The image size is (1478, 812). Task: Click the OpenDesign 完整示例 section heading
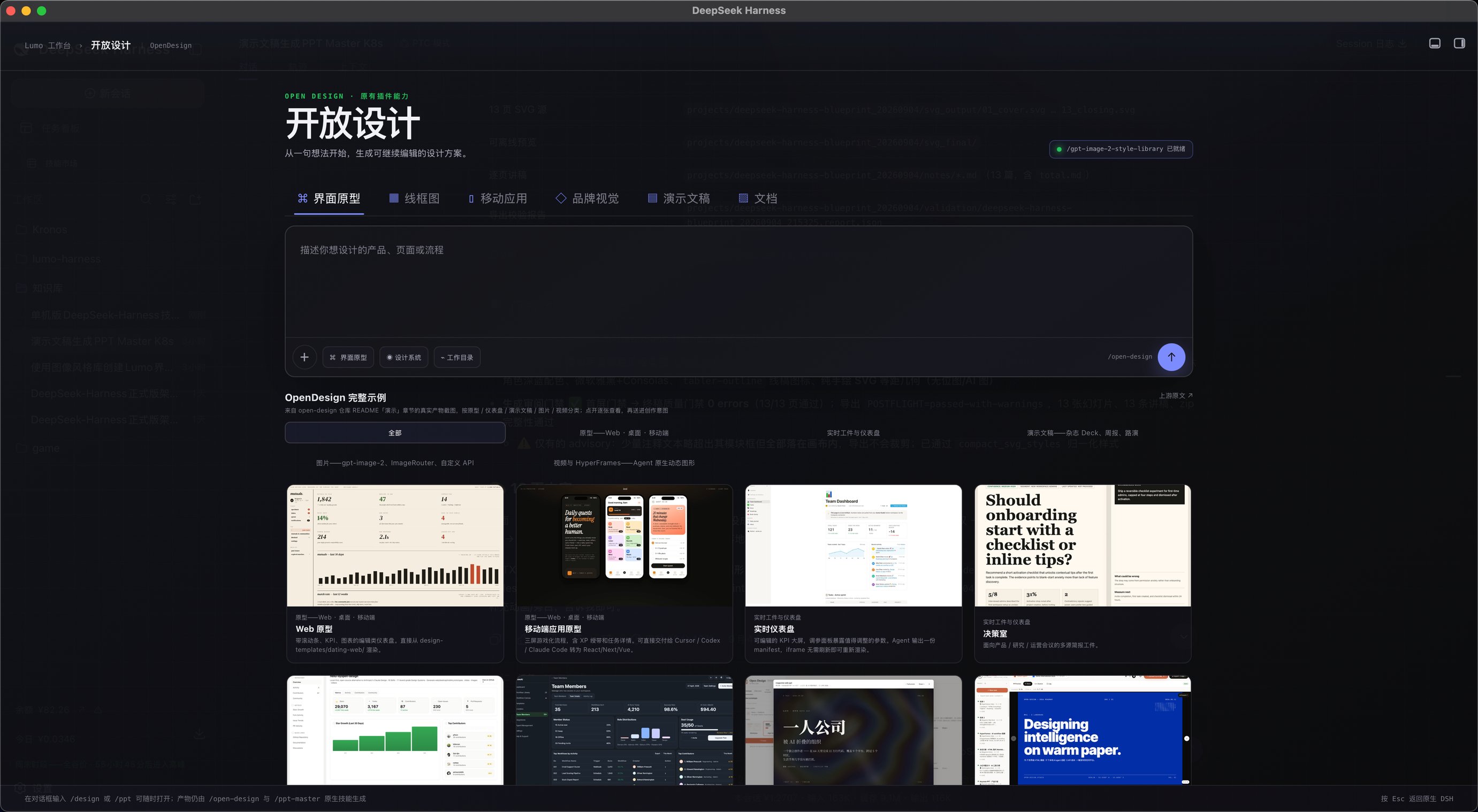pyautogui.click(x=335, y=397)
